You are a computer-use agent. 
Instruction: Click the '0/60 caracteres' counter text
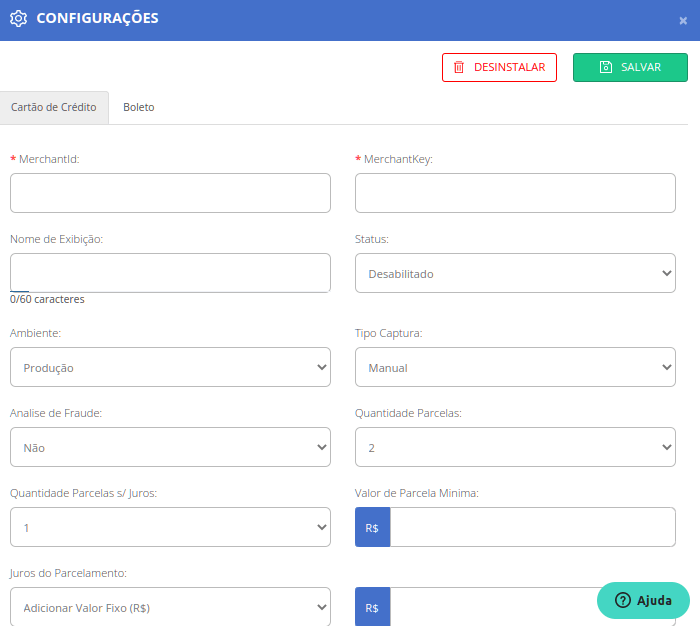coord(47,299)
